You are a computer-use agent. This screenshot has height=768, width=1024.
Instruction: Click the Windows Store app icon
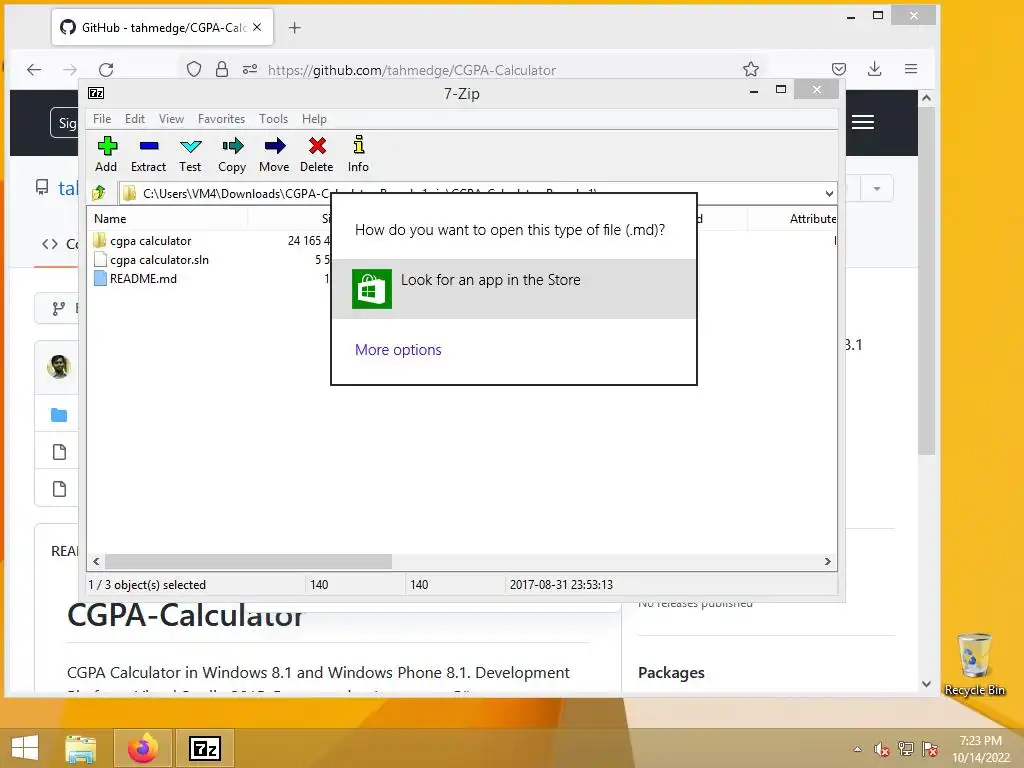[x=372, y=289]
